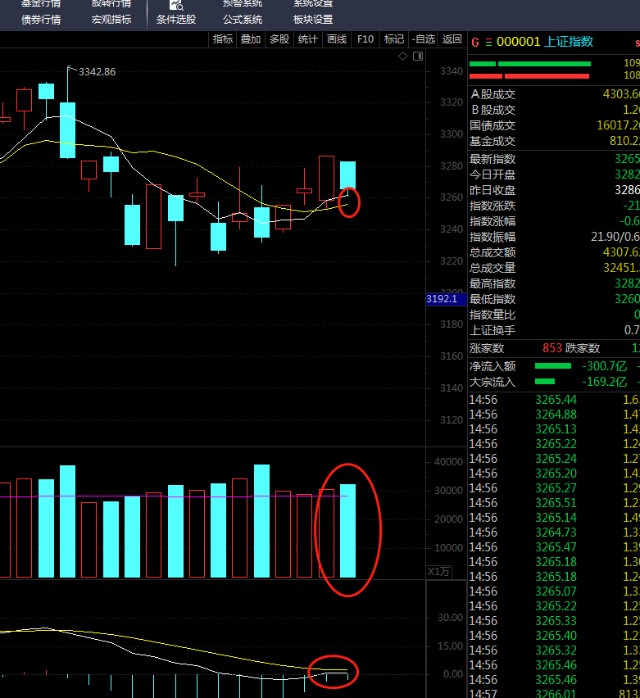The height and width of the screenshot is (698, 640).
Task: Click 统计 statistics toolbar button
Action: click(308, 39)
